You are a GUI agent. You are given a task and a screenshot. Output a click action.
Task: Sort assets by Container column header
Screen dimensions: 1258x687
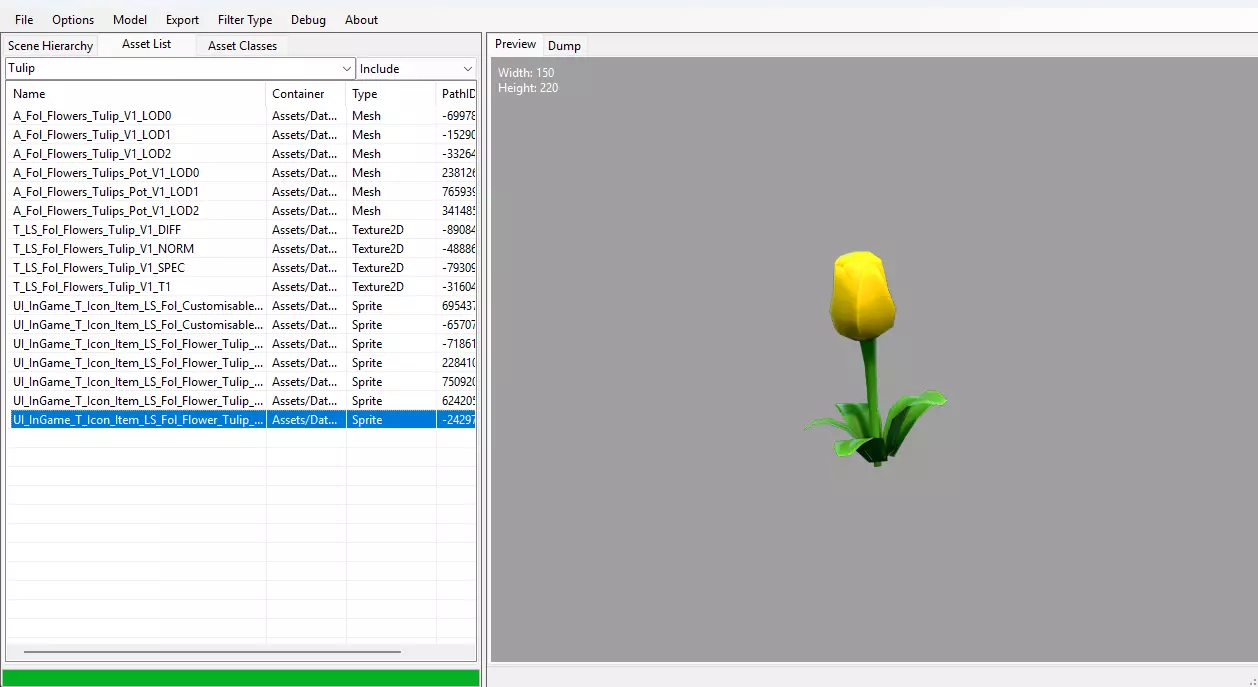coord(305,94)
